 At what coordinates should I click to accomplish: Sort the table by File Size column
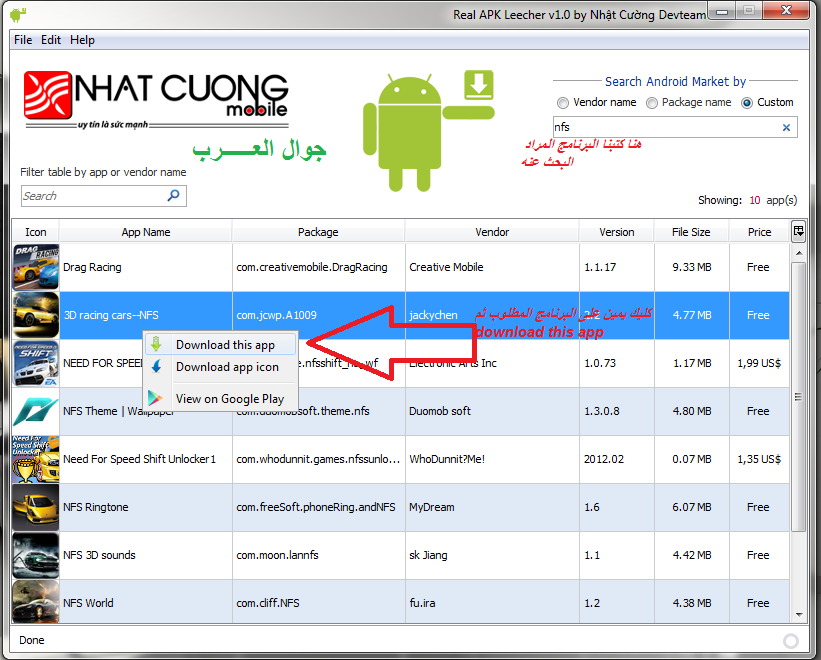click(x=691, y=232)
